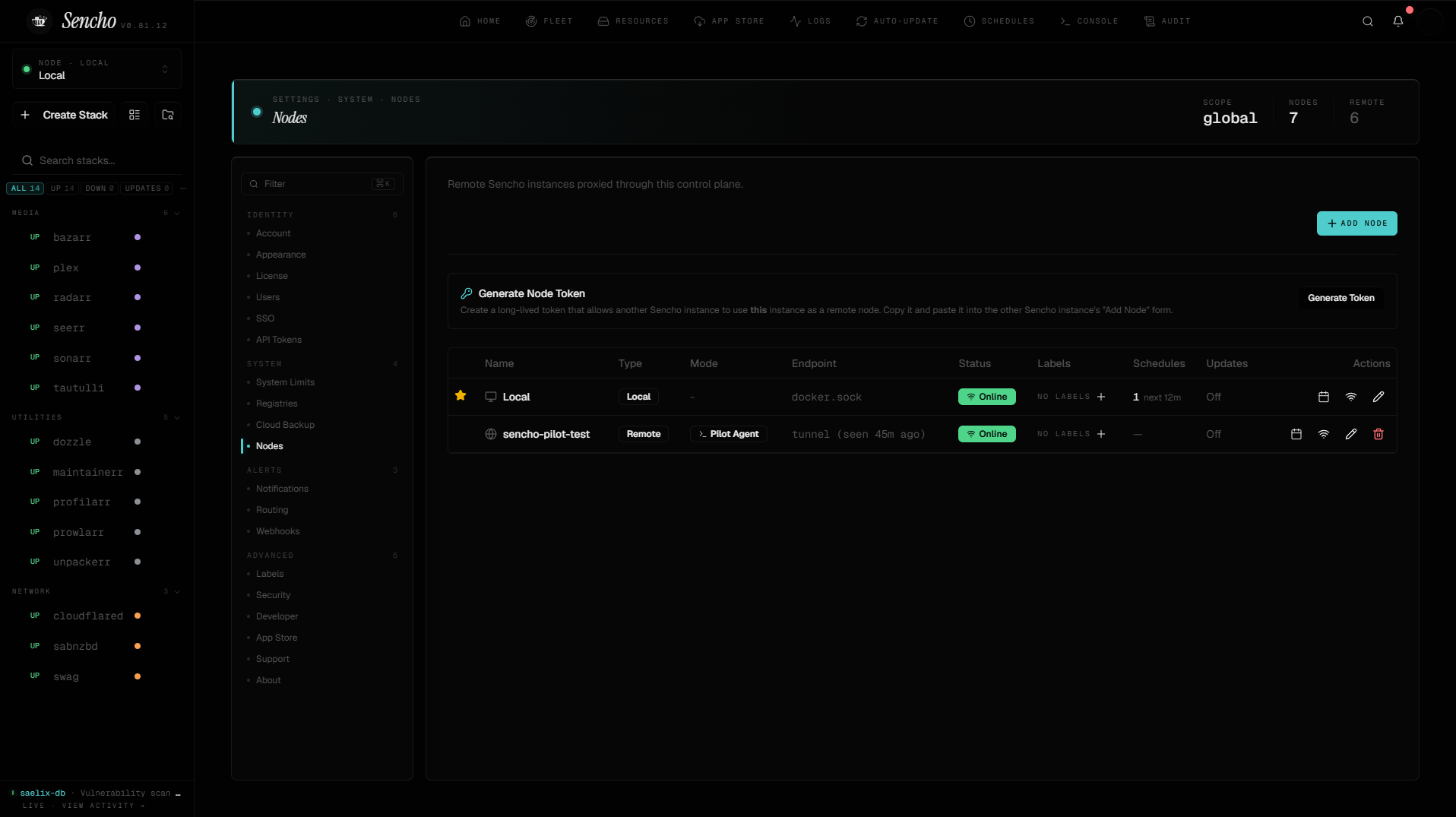1456x817 pixels.
Task: Open the Auto-Update page
Action: click(x=897, y=21)
